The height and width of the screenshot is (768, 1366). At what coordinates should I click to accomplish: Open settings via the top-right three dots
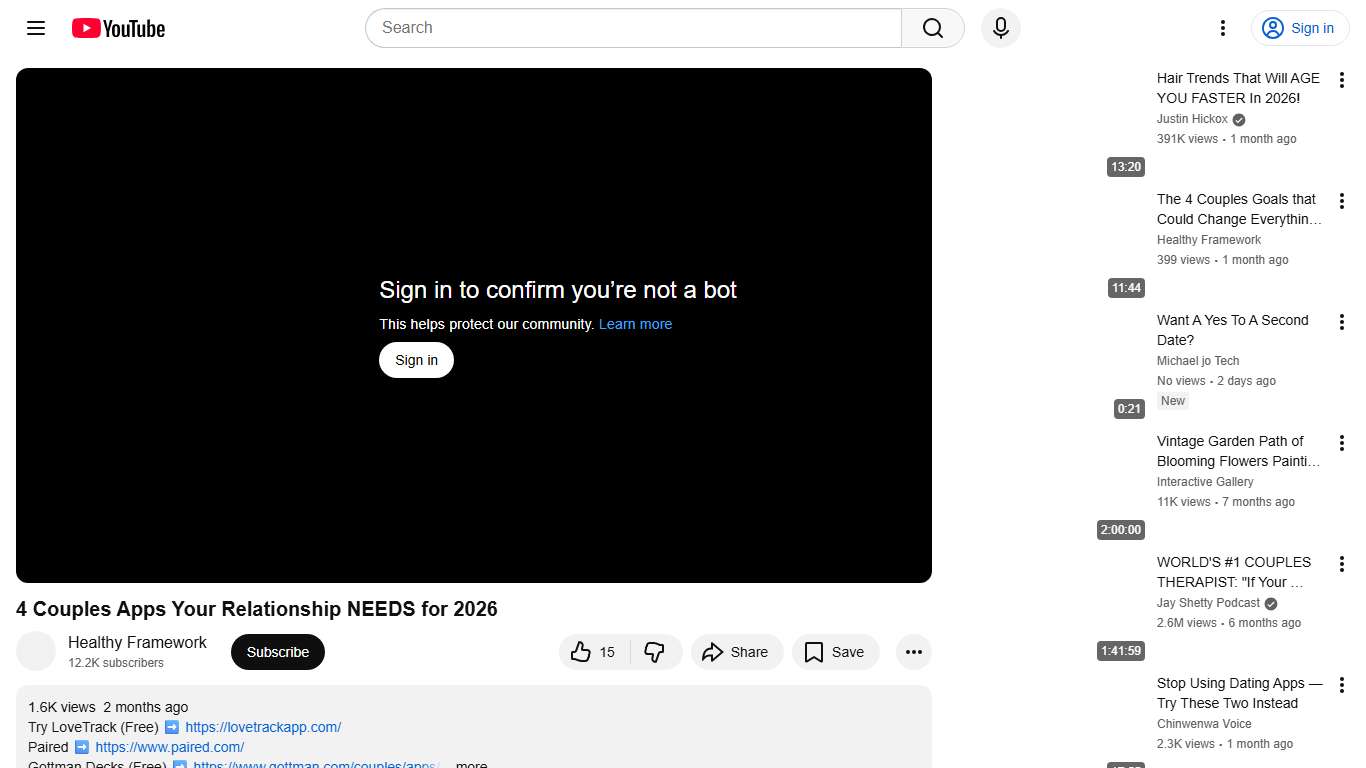tap(1222, 28)
